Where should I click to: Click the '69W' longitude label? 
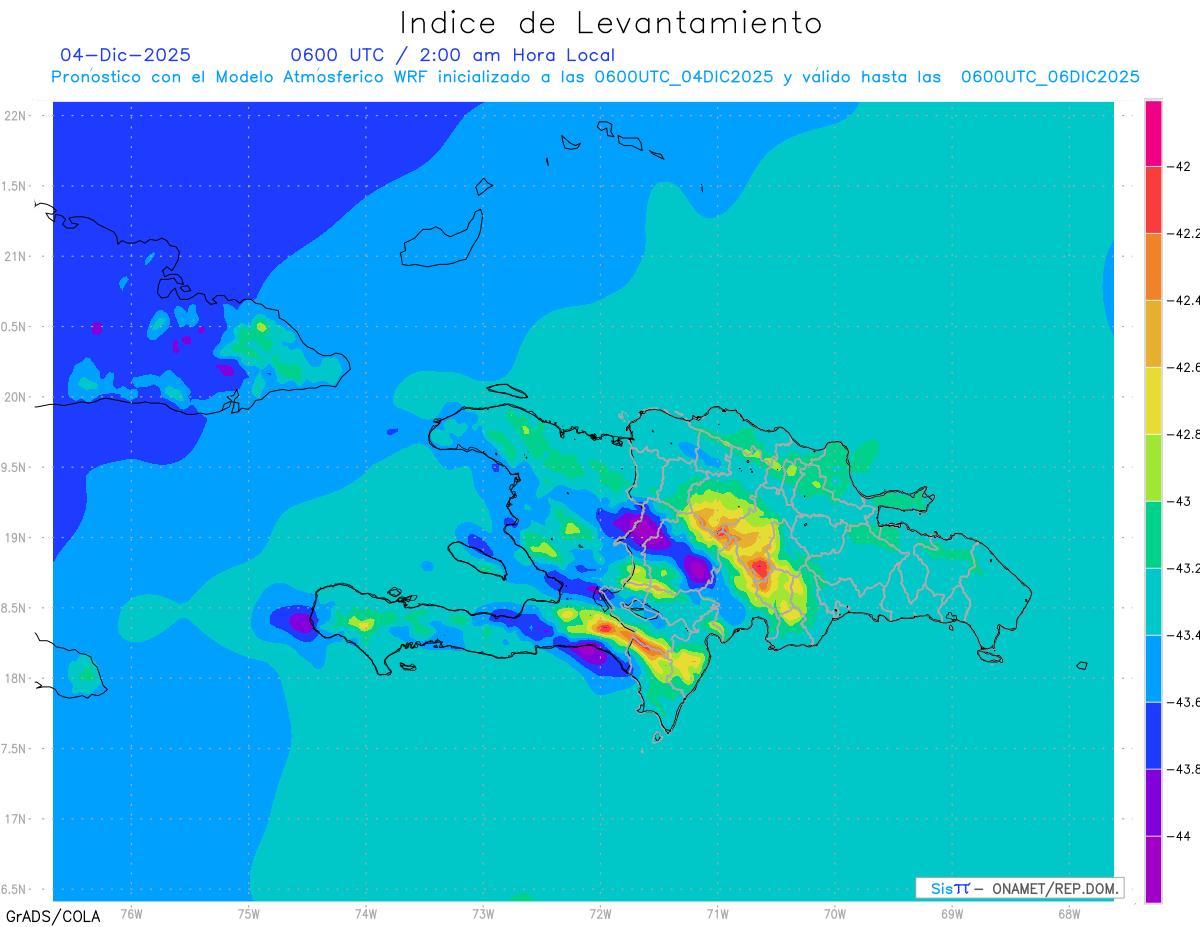pyautogui.click(x=952, y=912)
